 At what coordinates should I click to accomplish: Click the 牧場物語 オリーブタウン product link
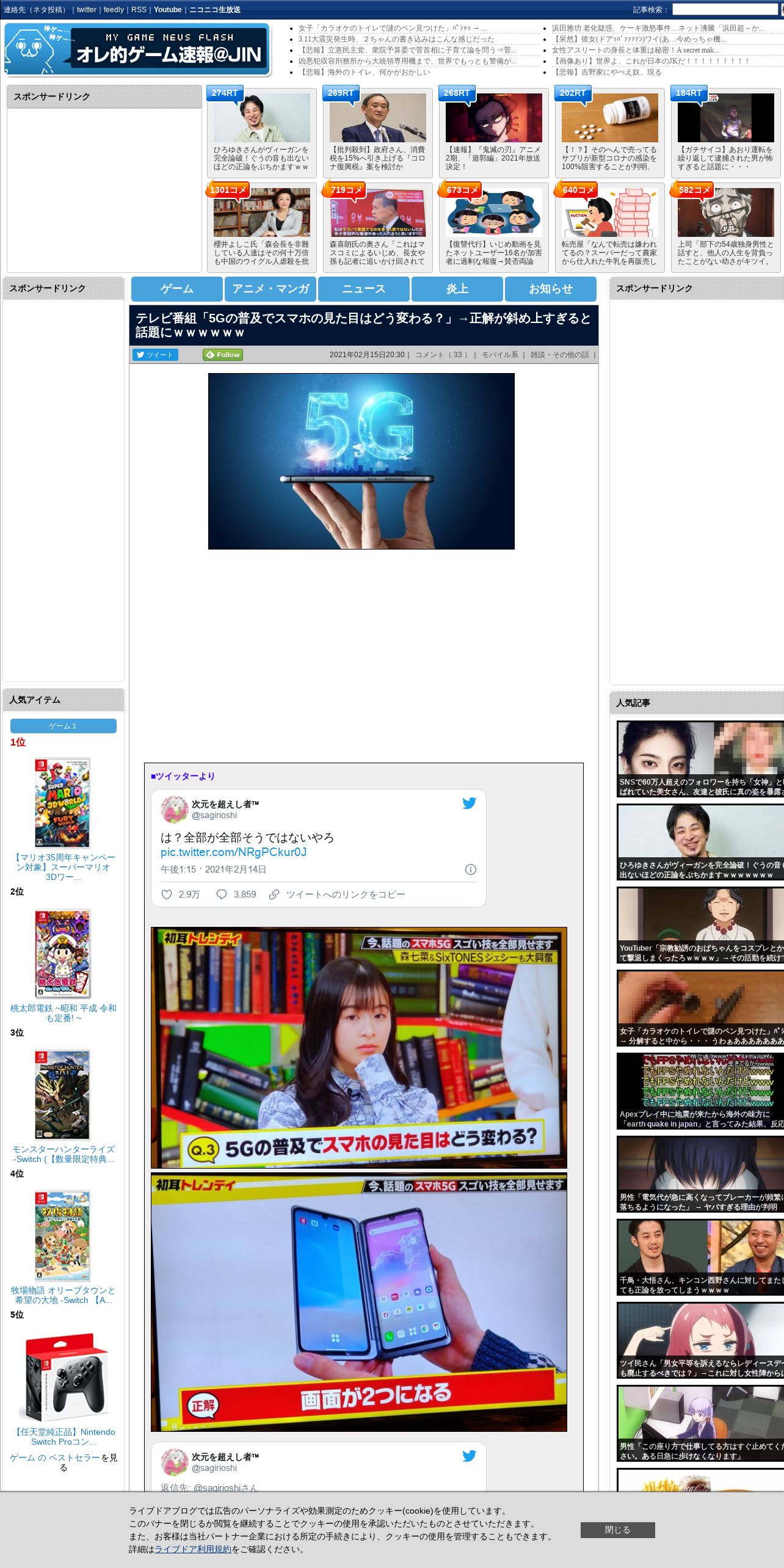pos(64,1295)
